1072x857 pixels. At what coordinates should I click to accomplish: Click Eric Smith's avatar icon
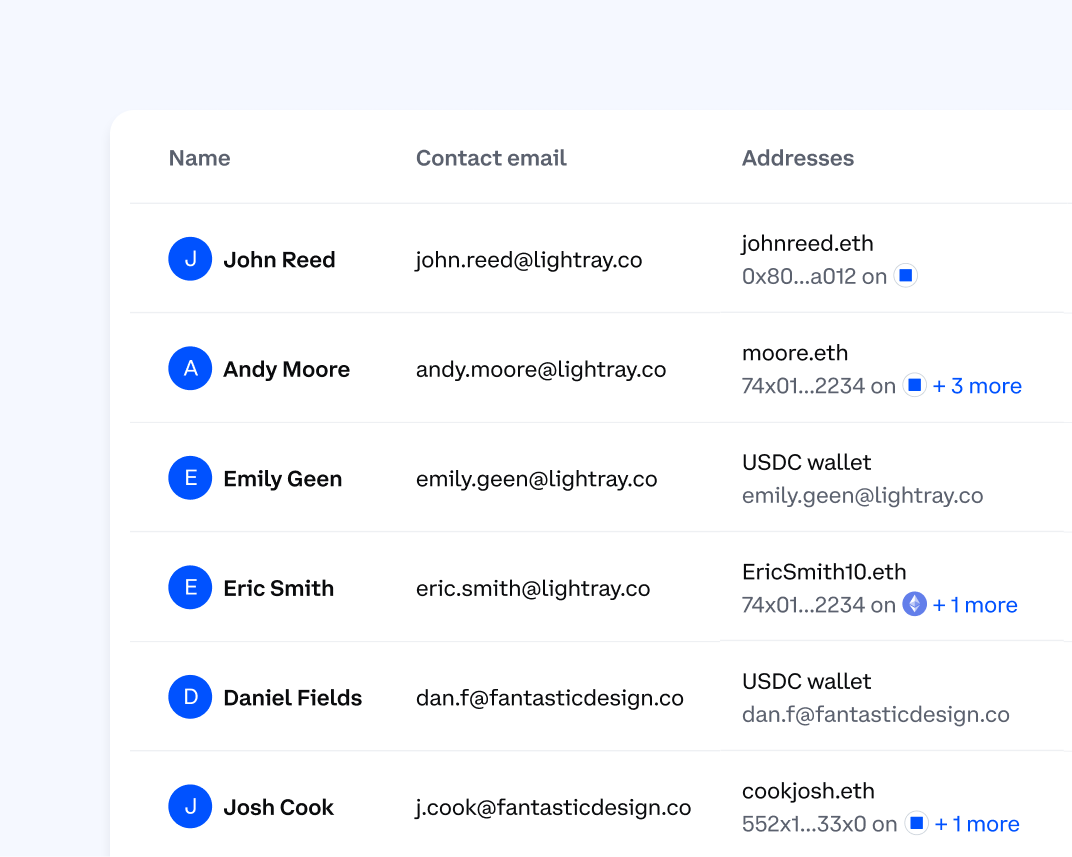click(x=190, y=588)
